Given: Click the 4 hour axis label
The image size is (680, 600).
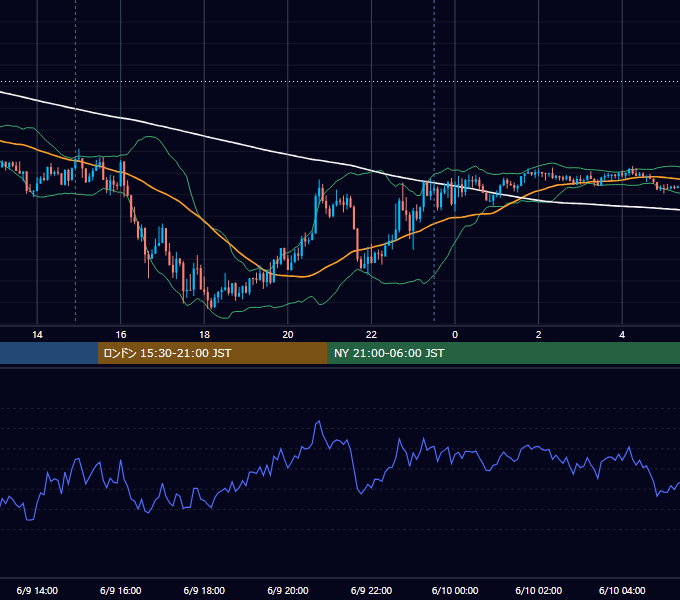Looking at the screenshot, I should pyautogui.click(x=622, y=335).
